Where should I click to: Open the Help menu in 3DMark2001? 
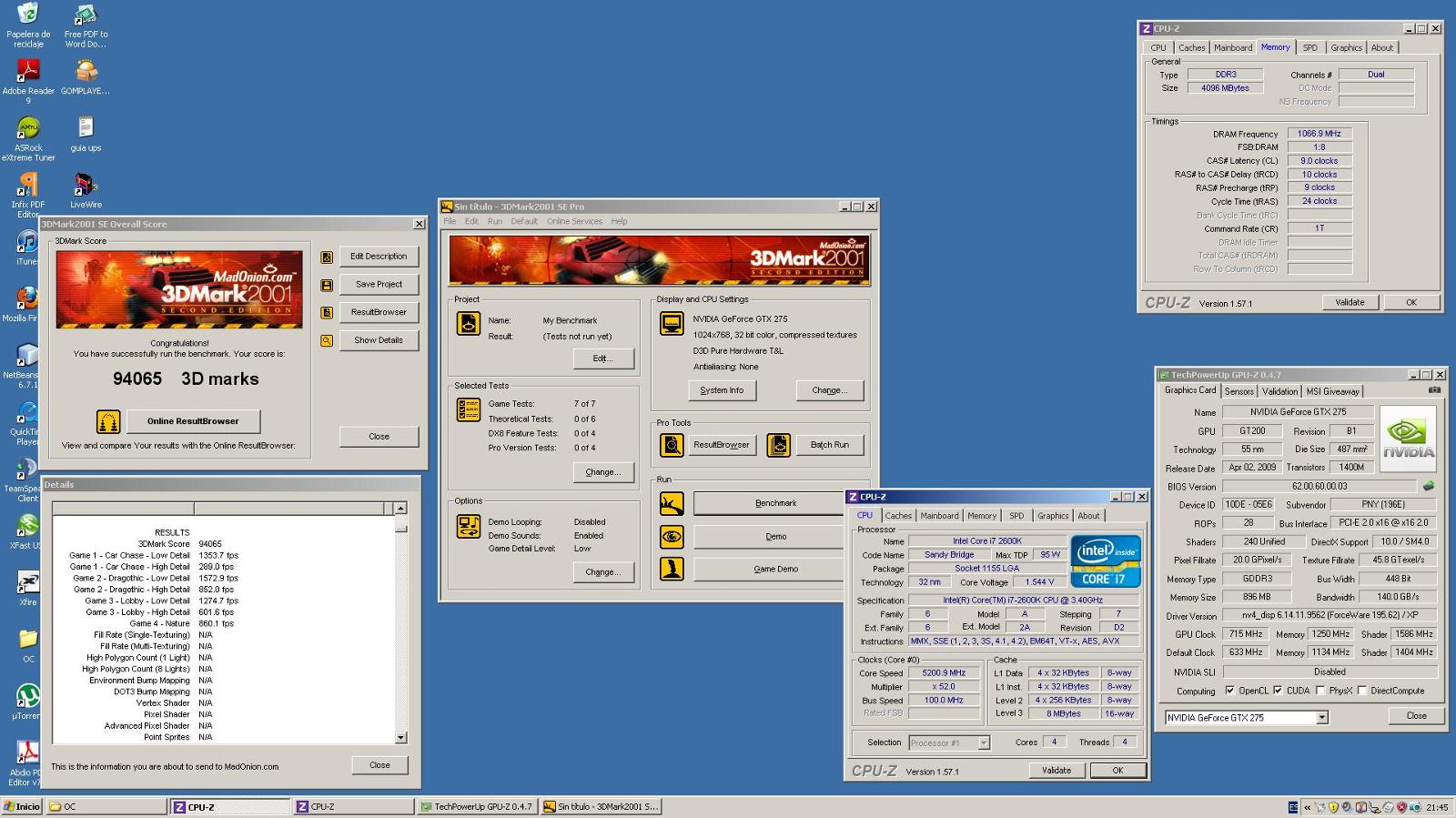pos(619,221)
